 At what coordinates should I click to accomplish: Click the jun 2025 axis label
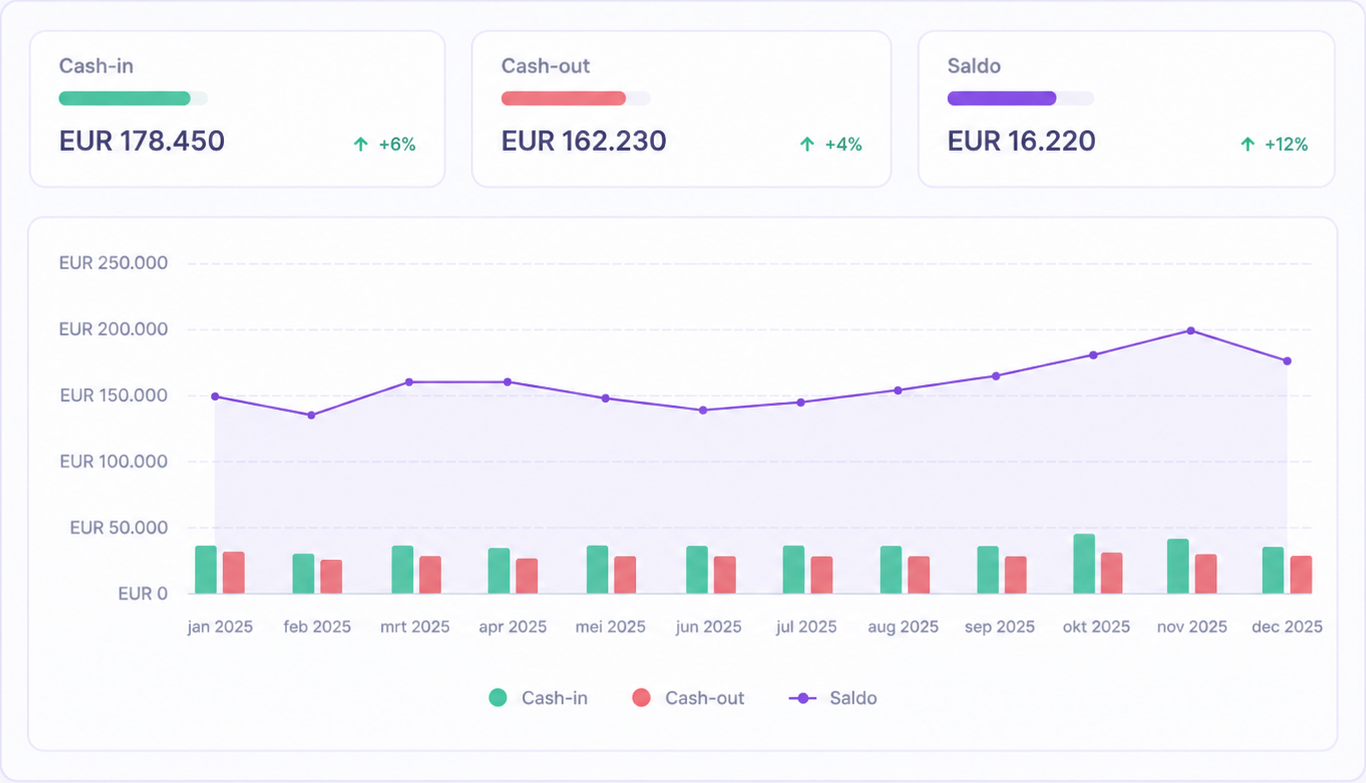709,627
